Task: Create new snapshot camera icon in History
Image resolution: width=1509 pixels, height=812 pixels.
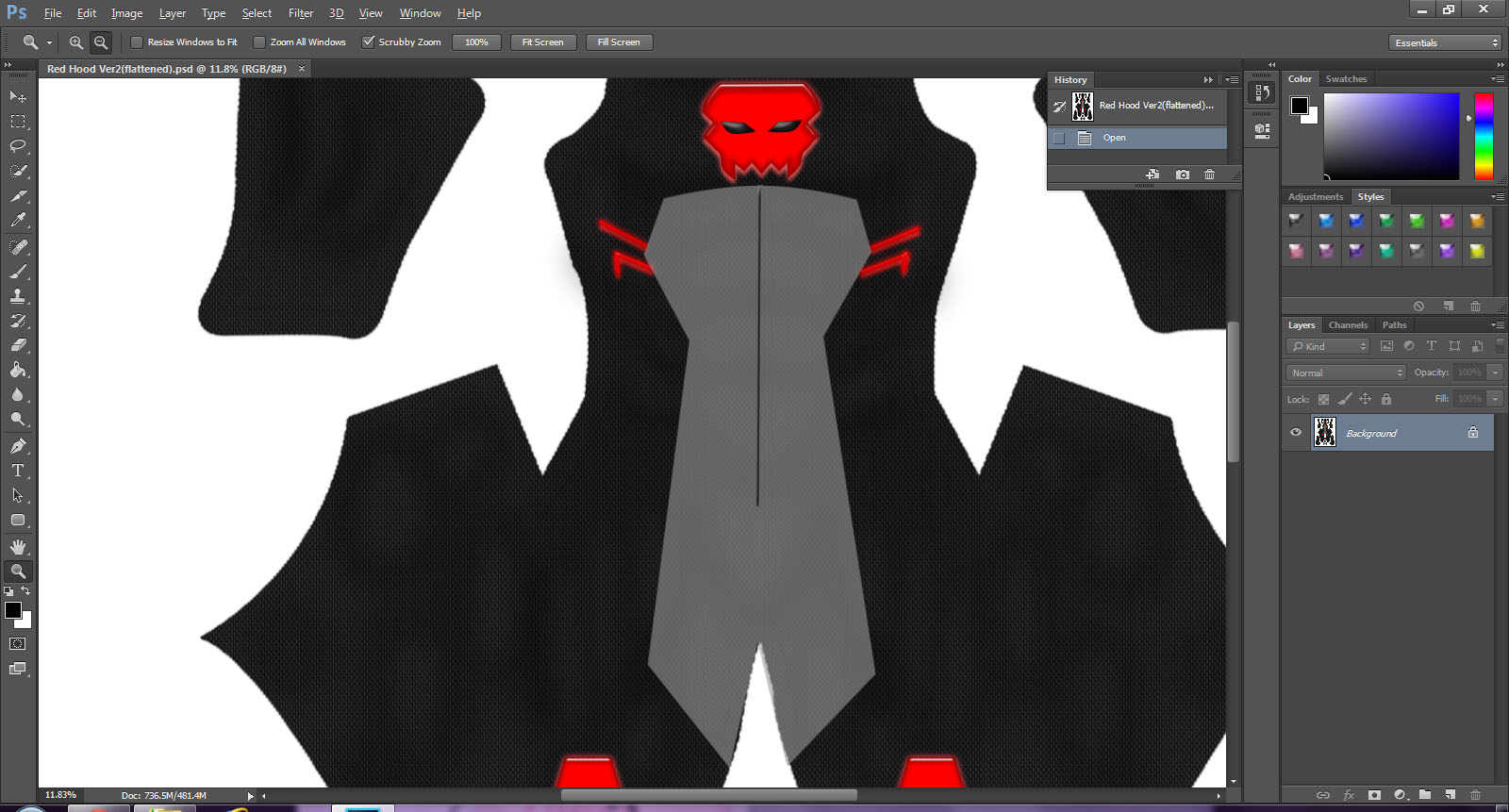Action: [1183, 174]
